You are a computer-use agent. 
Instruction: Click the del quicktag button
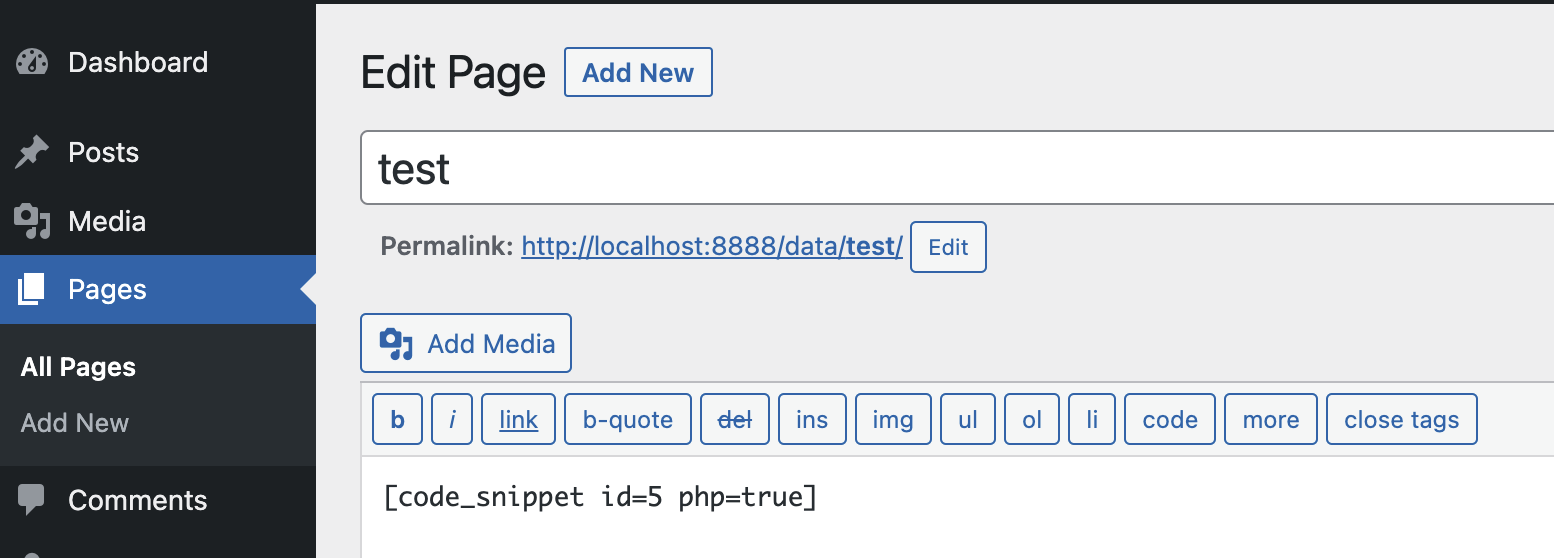pyautogui.click(x=735, y=419)
